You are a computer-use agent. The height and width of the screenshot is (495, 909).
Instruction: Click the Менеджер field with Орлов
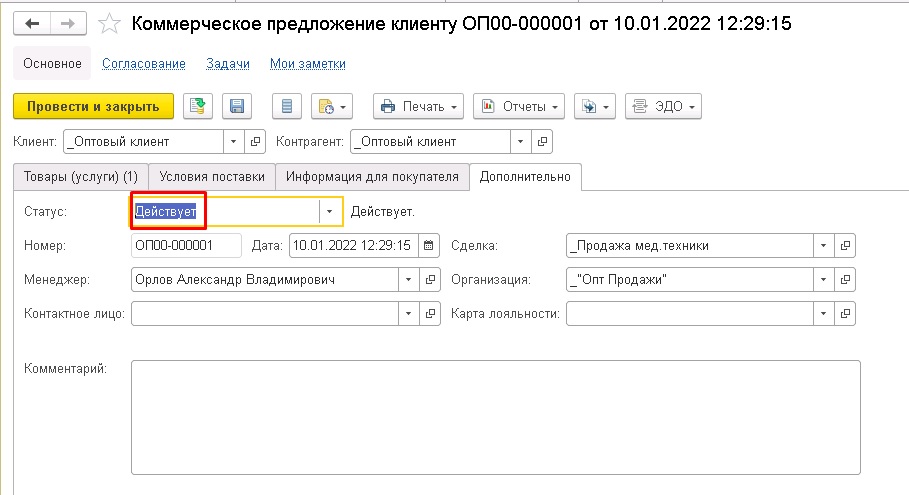[x=265, y=280]
